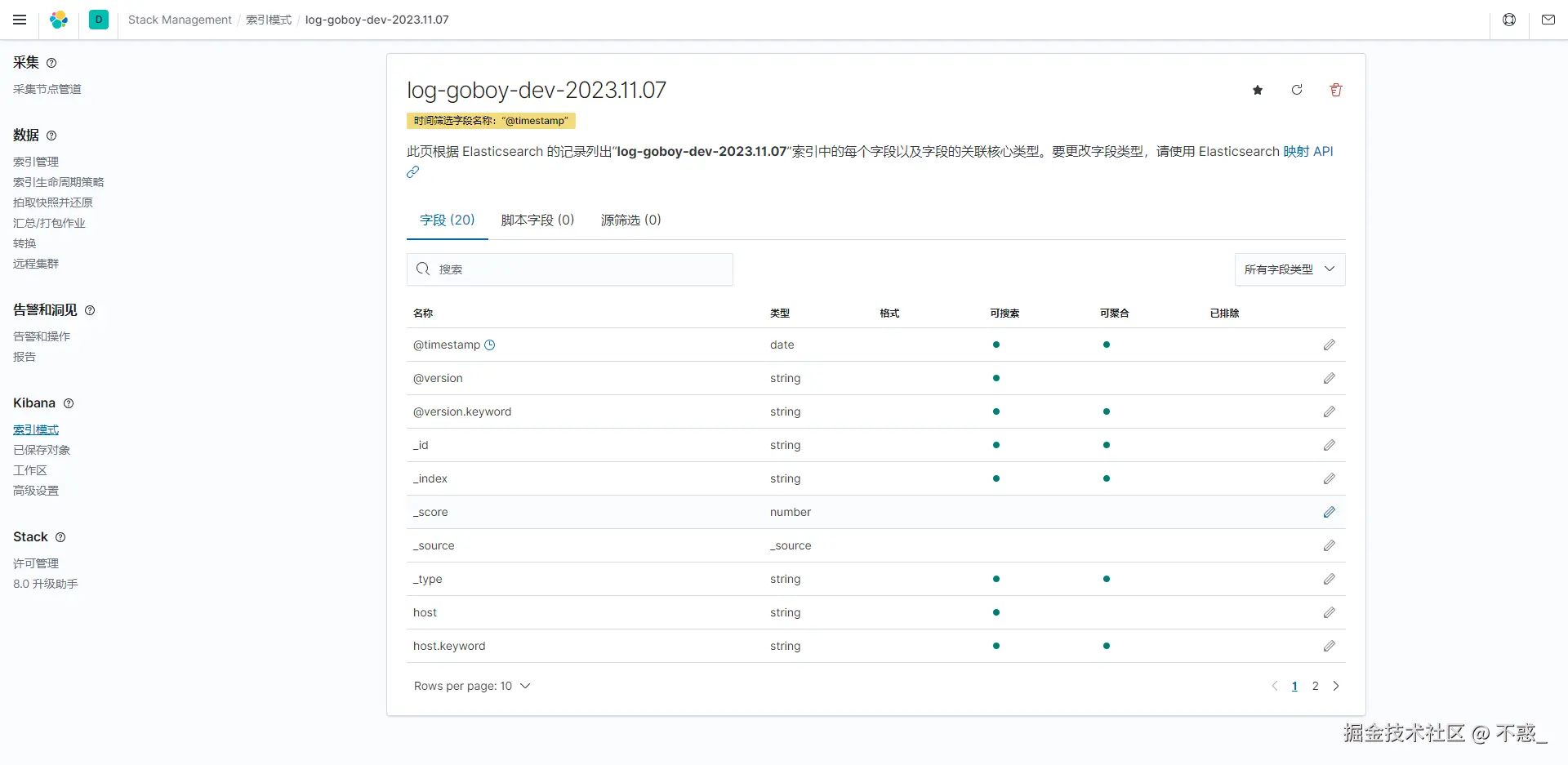The image size is (1568, 765).
Task: Edit the @timestamp field
Action: [x=1330, y=345]
